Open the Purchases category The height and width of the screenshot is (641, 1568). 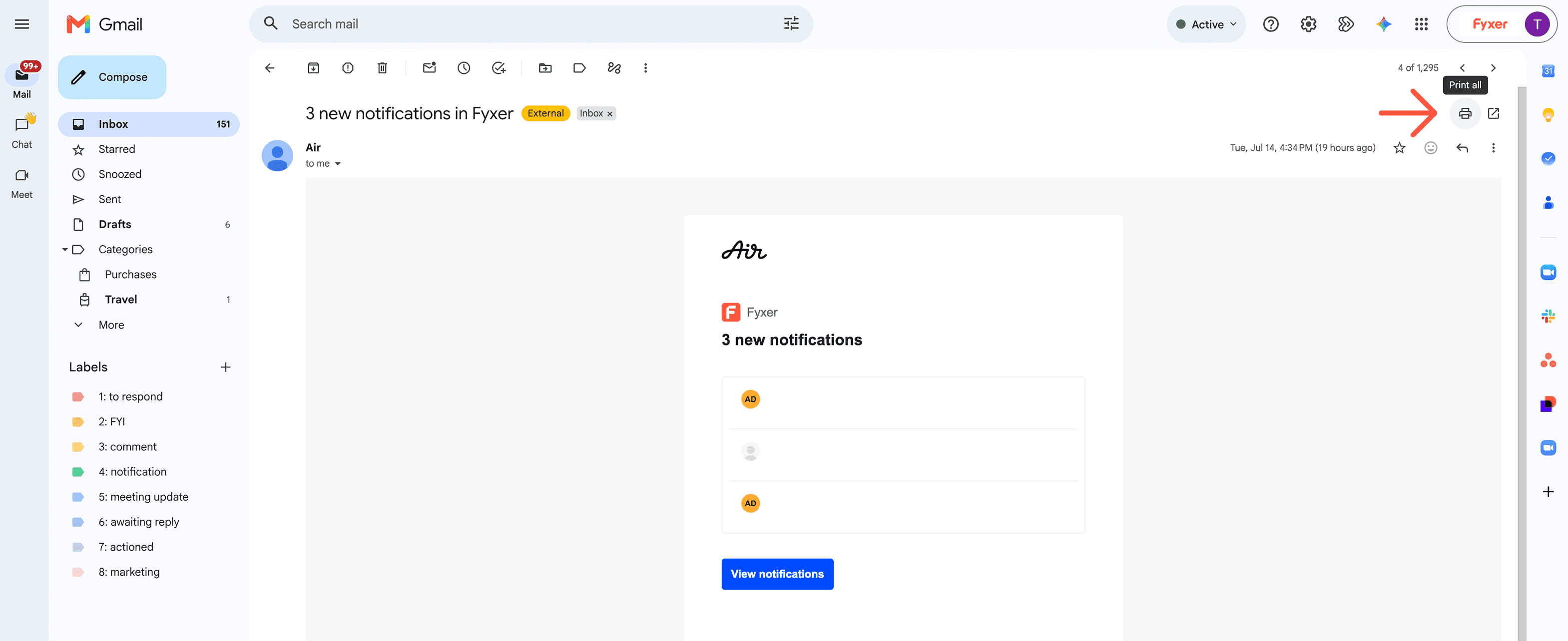click(148, 274)
